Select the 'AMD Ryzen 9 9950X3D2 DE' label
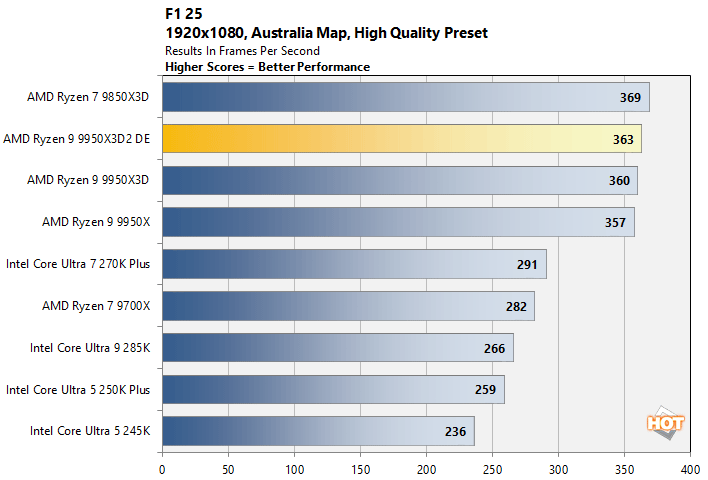The height and width of the screenshot is (480, 708). (77, 139)
